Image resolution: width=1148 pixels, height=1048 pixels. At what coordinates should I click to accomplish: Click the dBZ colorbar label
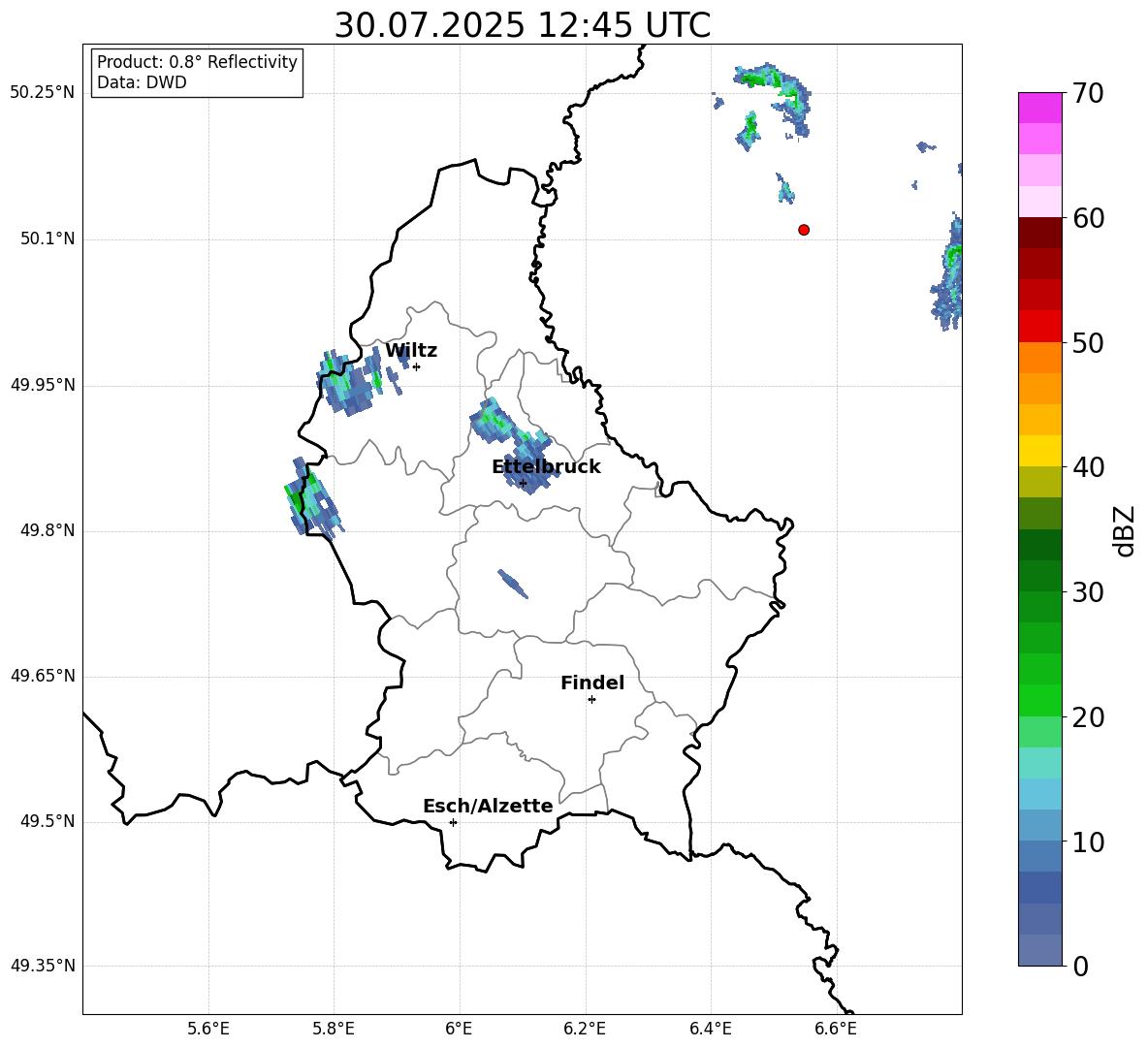pos(1126,530)
